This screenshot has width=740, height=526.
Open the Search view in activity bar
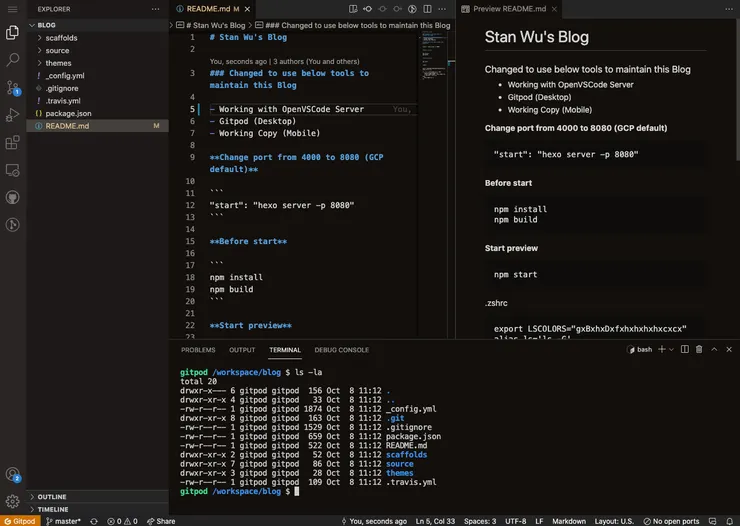(13, 59)
